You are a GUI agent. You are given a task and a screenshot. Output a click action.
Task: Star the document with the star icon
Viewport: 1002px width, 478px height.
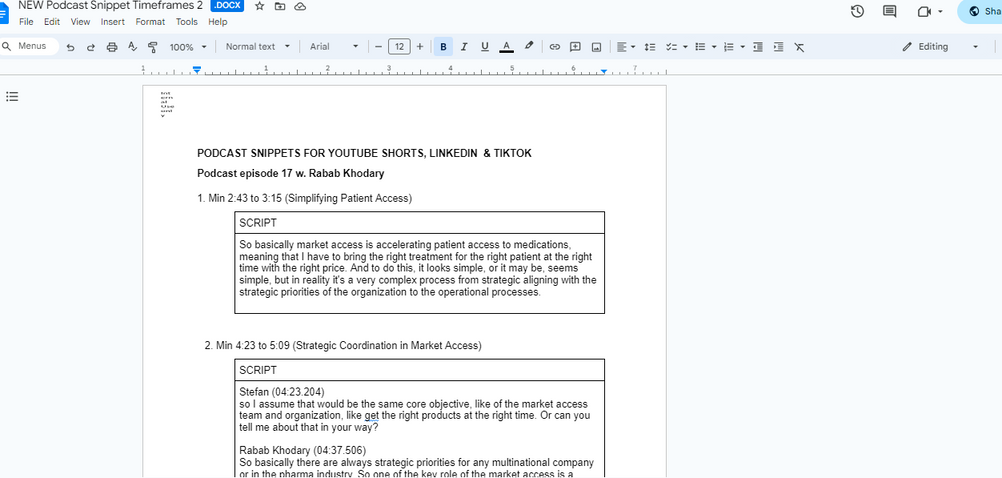click(260, 6)
